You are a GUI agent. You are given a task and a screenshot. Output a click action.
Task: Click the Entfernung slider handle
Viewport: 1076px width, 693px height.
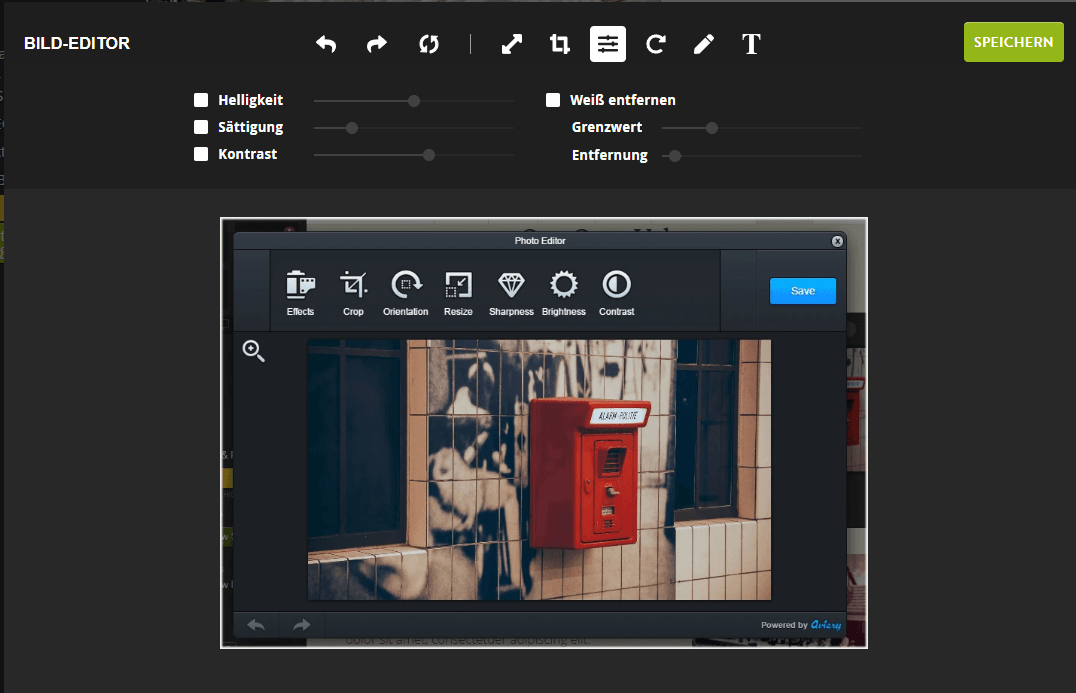tap(675, 156)
